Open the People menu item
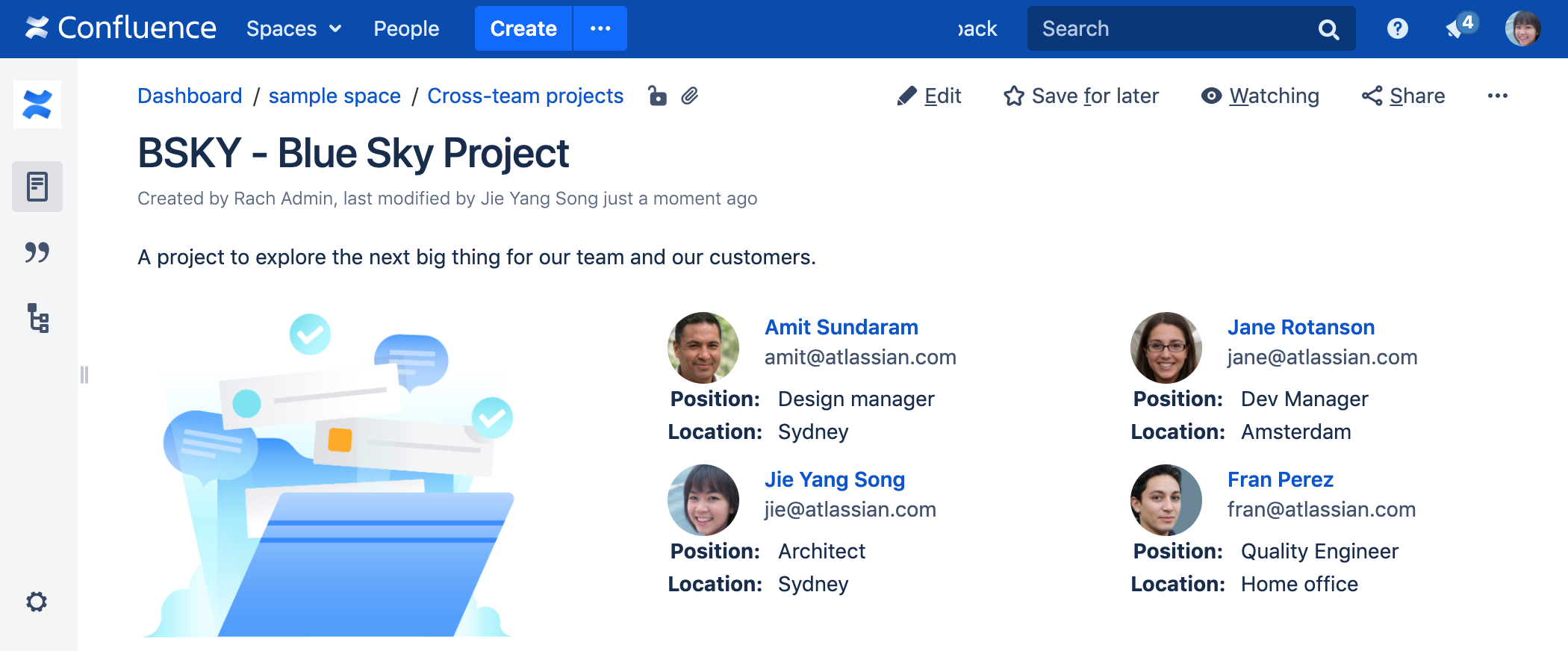 click(x=406, y=28)
